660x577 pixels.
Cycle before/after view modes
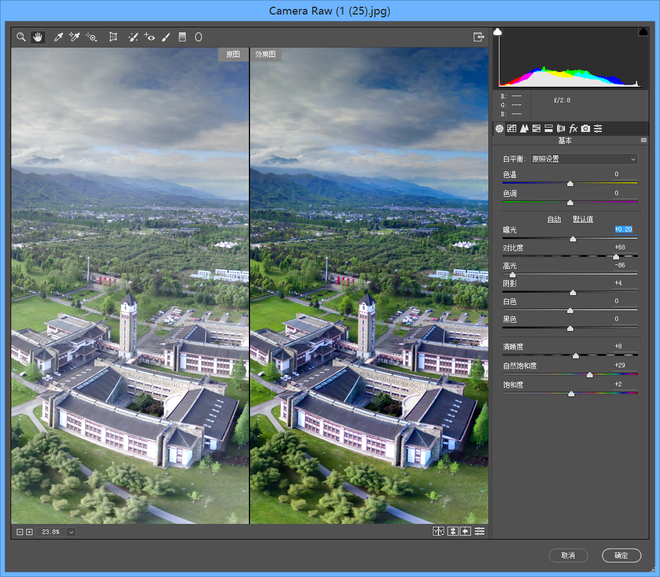pyautogui.click(x=438, y=531)
